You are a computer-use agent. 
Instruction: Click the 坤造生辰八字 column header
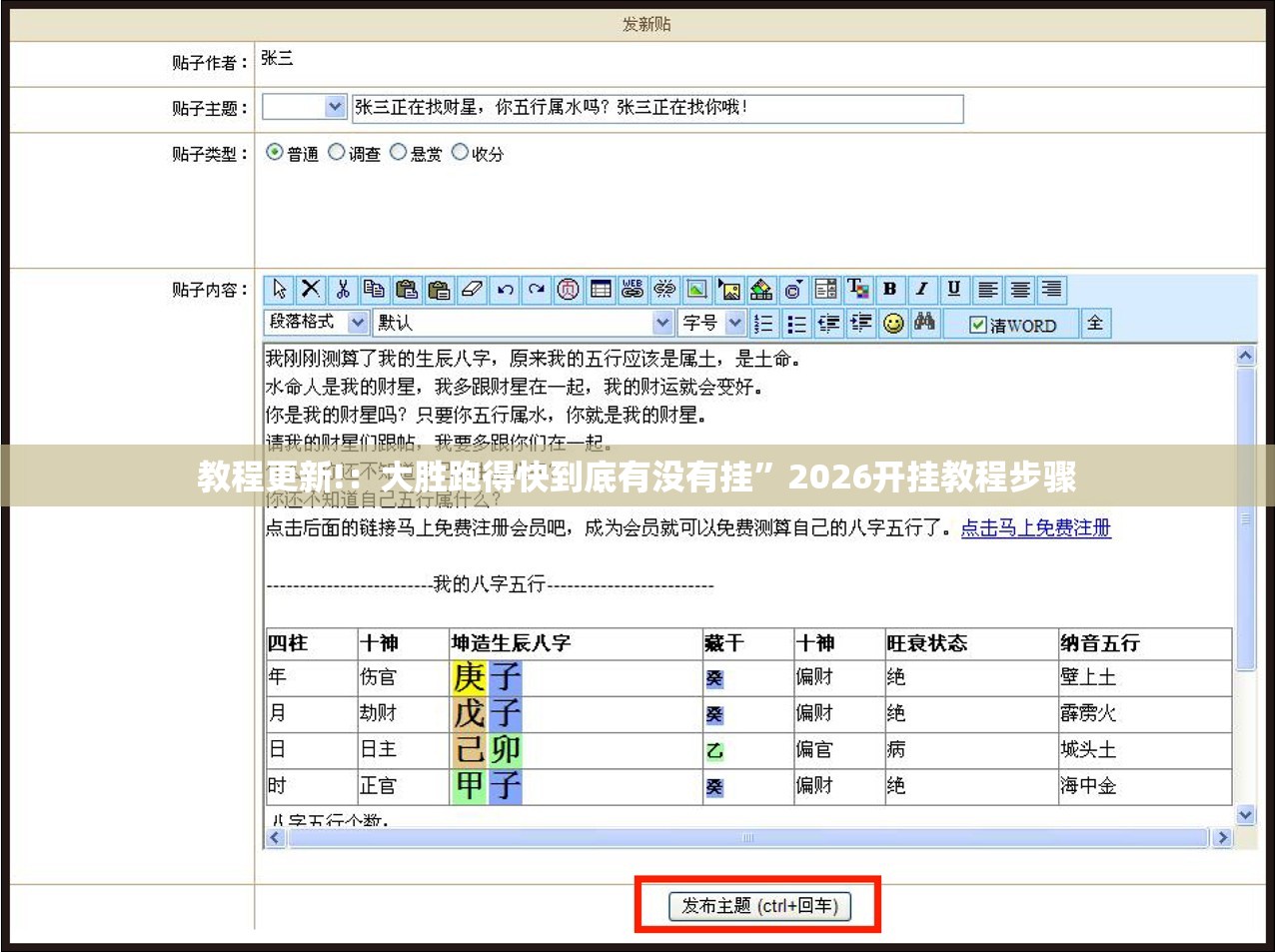[x=576, y=643]
